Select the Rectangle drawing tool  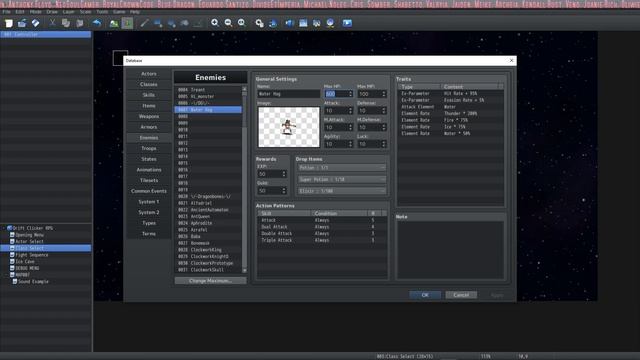tap(158, 23)
